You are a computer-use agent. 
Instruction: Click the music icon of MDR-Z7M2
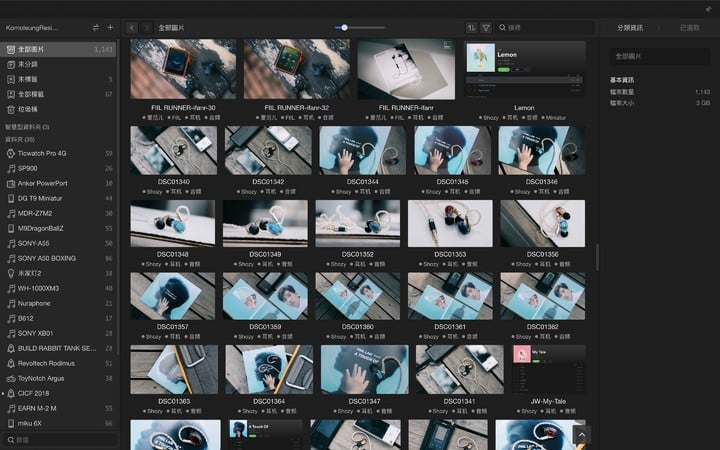click(11, 214)
